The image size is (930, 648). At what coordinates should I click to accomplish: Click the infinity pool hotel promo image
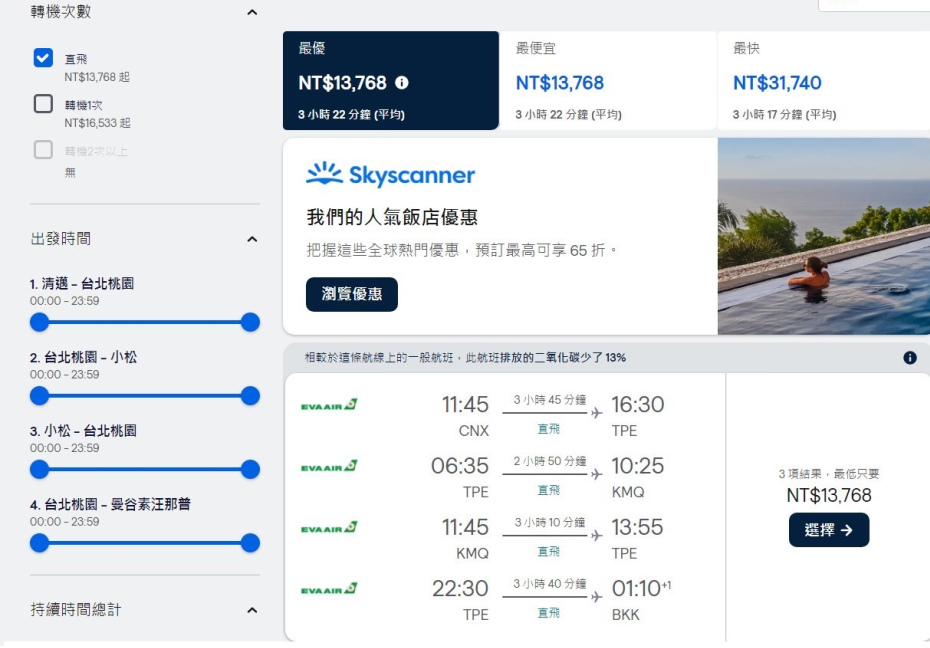click(824, 237)
